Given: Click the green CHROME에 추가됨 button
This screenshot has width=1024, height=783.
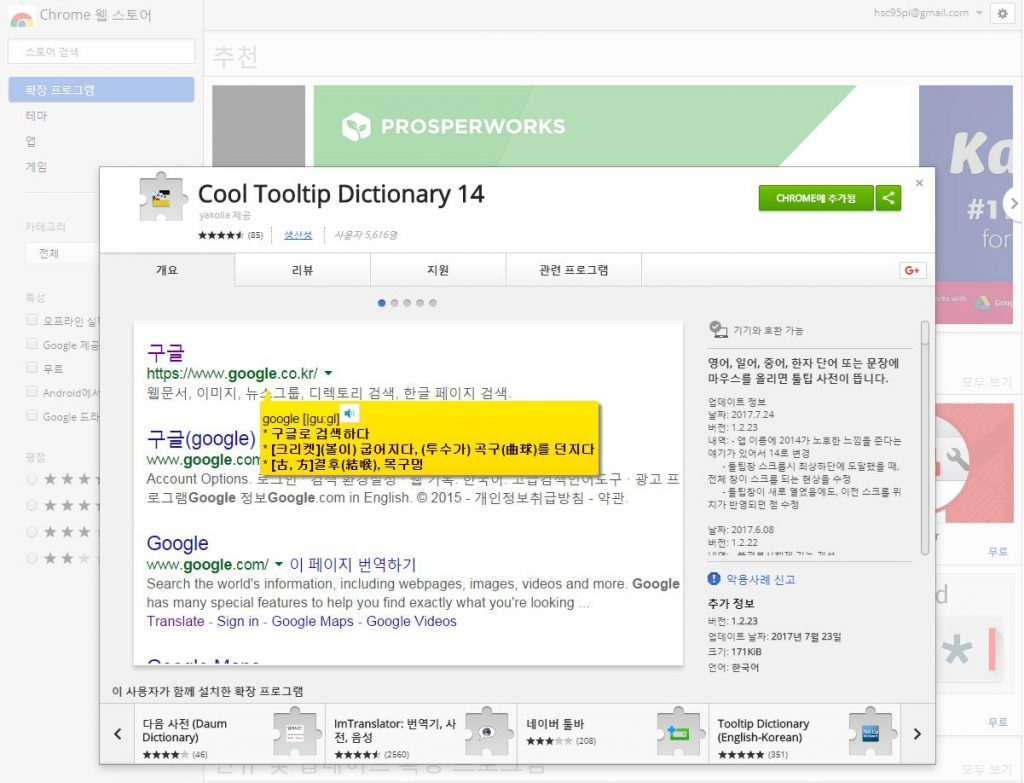Looking at the screenshot, I should tap(815, 198).
